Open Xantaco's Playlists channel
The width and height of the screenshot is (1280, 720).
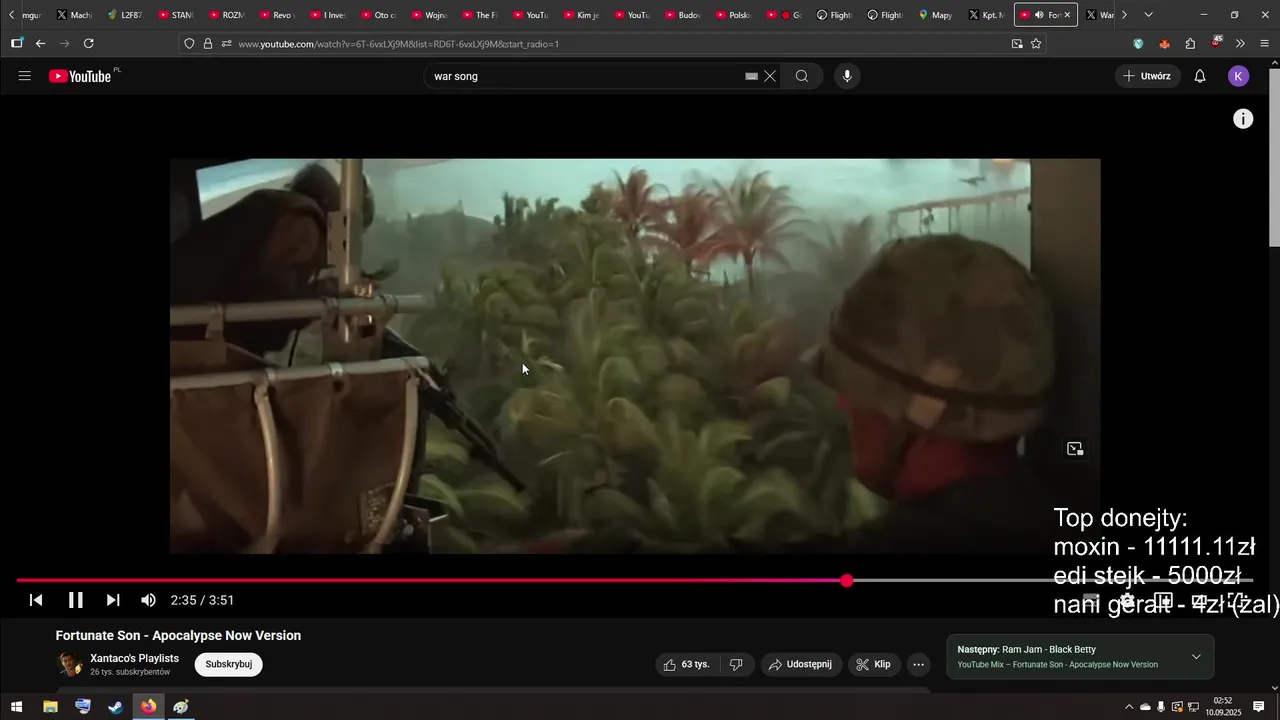[x=134, y=658]
